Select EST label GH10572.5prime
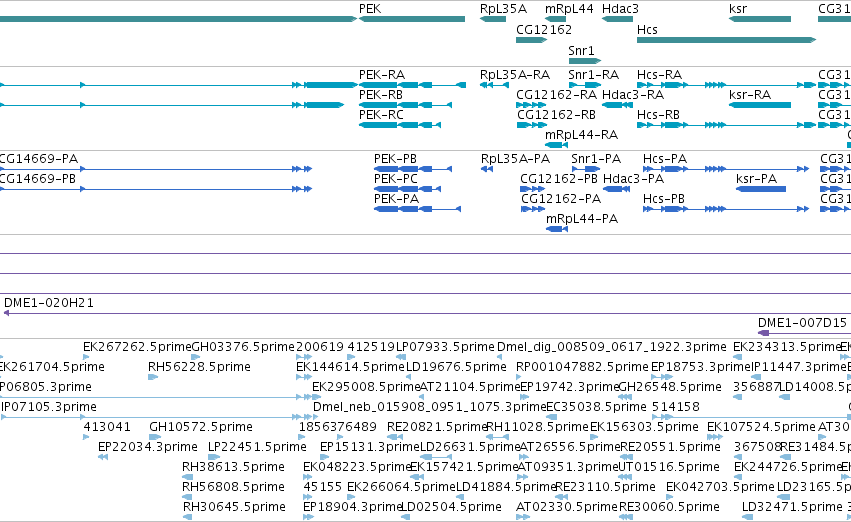 coord(201,427)
